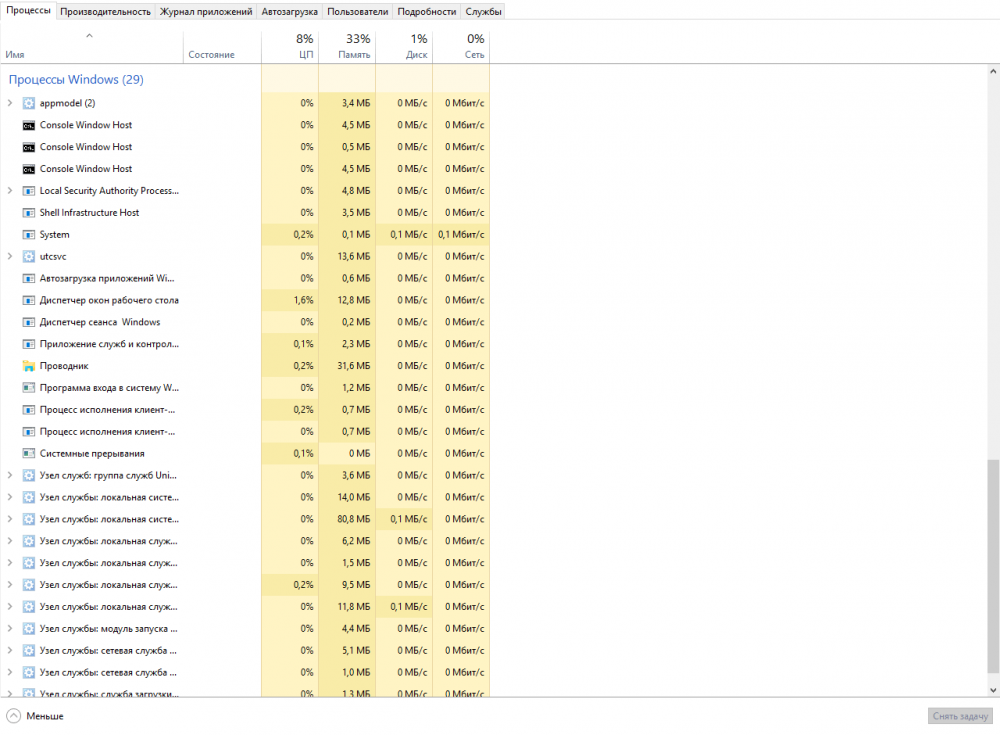
Task: Click the Диспетчер окон рабочего стола icon
Action: coord(29,301)
